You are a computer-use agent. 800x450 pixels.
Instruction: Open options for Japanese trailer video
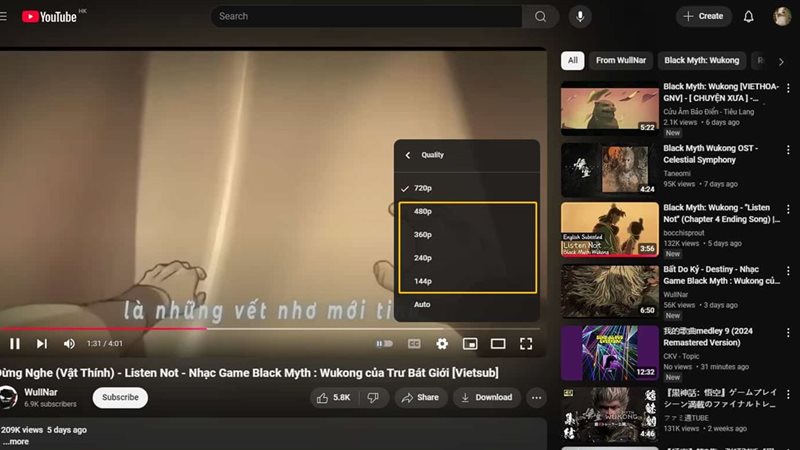pyautogui.click(x=788, y=394)
